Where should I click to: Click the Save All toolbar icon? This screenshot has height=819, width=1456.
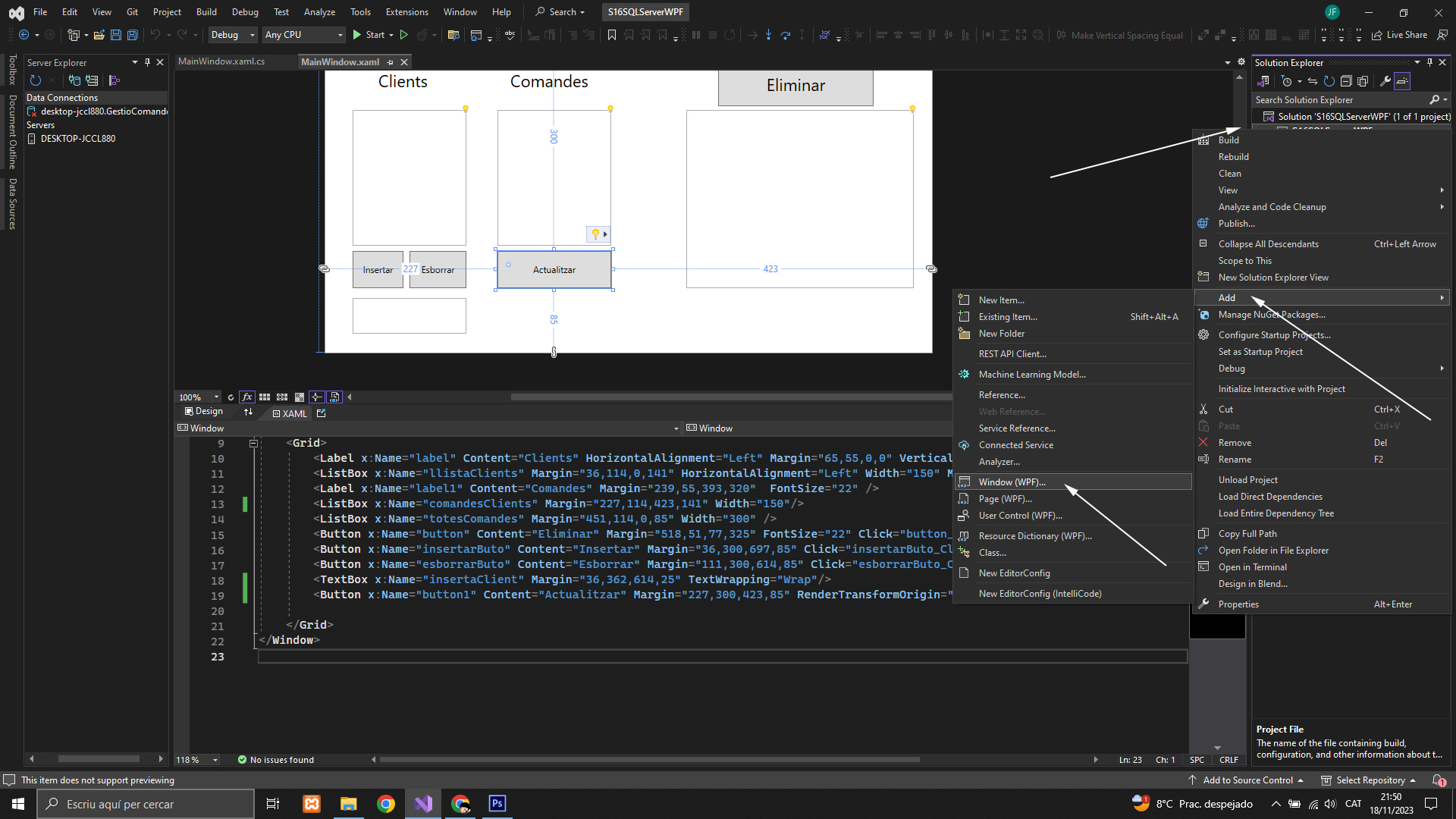point(132,35)
